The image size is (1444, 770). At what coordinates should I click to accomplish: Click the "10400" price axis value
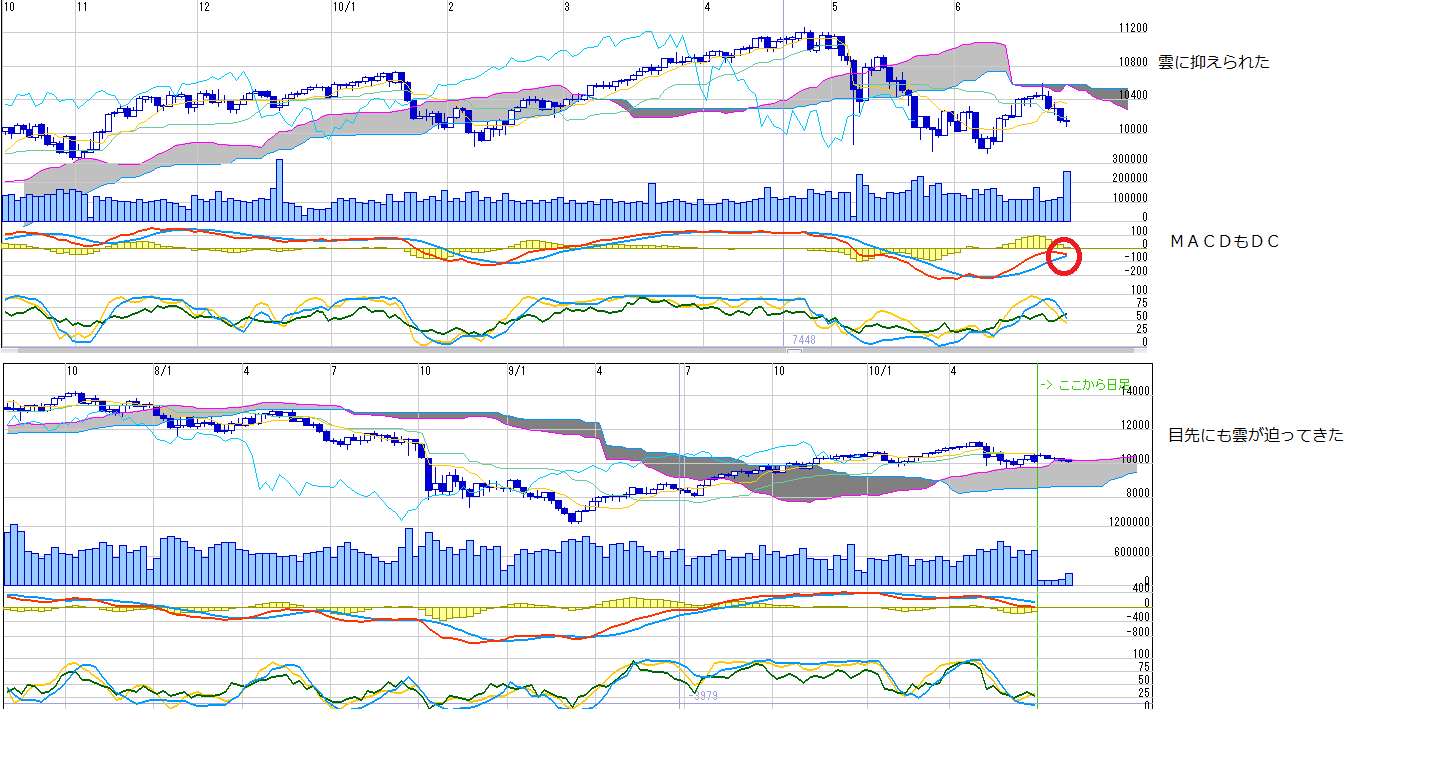pyautogui.click(x=1133, y=96)
